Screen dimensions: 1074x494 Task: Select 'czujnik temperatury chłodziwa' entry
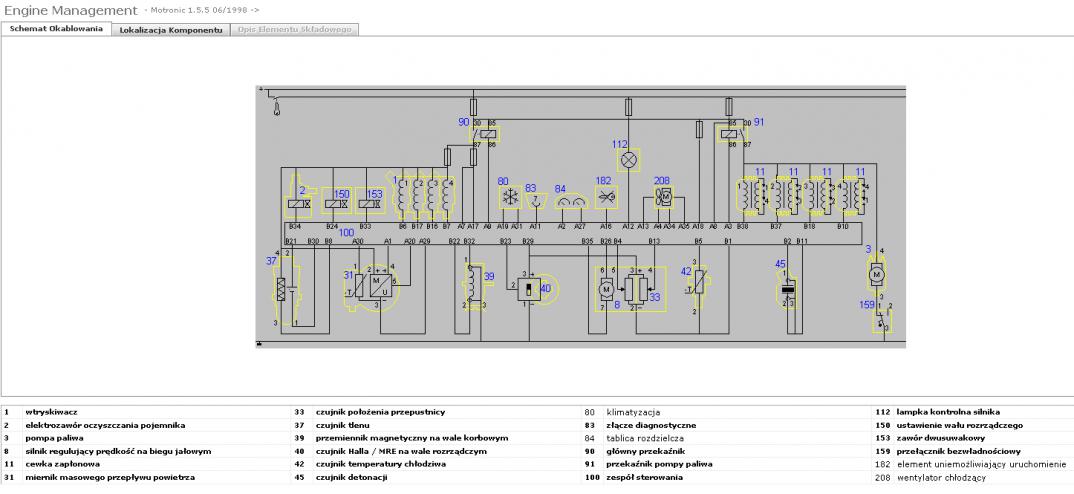tap(381, 465)
